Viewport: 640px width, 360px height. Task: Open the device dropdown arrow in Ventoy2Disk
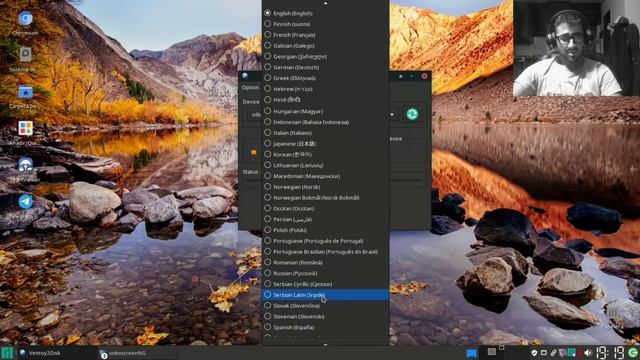(392, 114)
